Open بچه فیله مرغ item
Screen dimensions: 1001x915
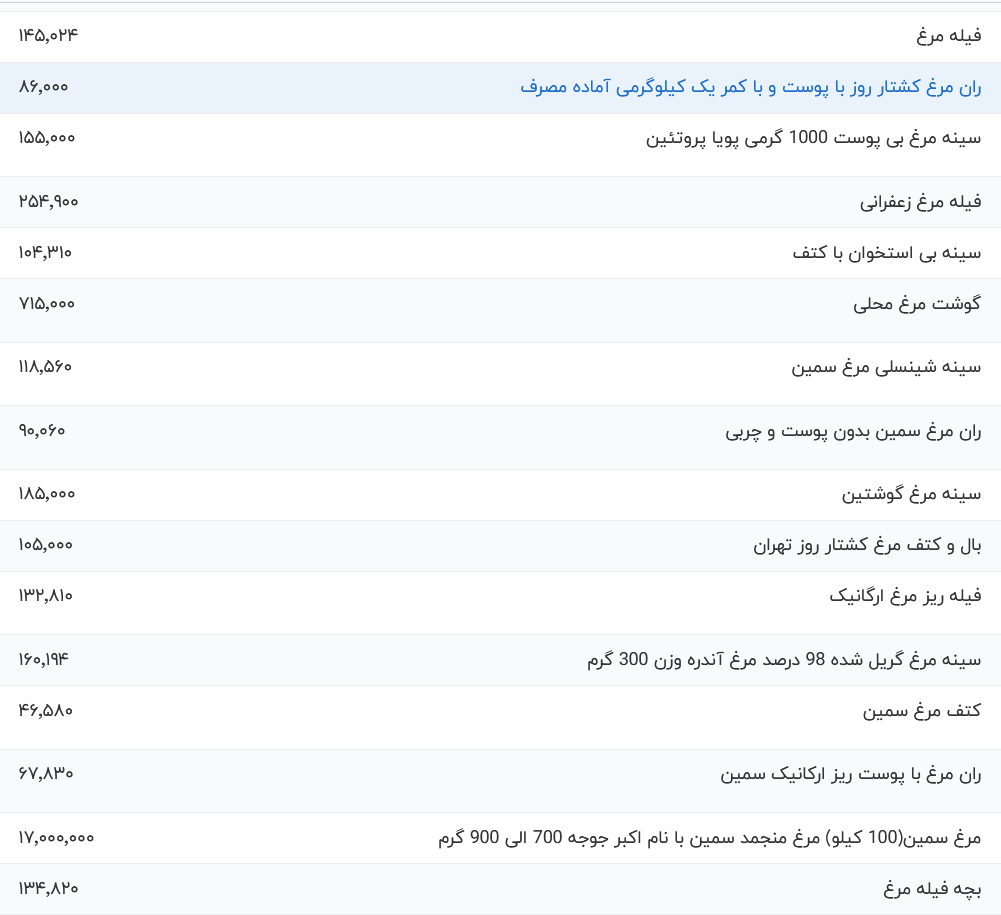(932, 889)
